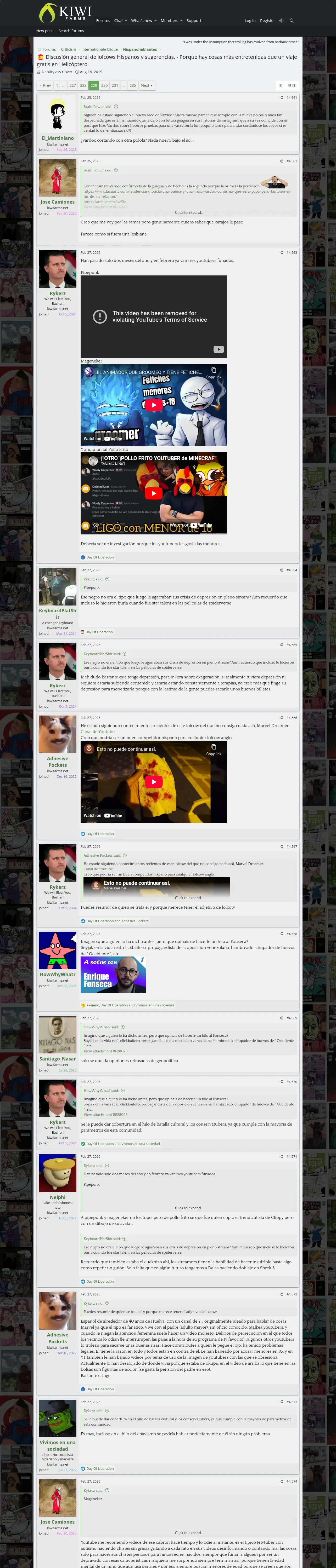Screen dimensions: 336x1568
Task: Jump to quoted Rykerz post in #4,564
Action: (107, 579)
